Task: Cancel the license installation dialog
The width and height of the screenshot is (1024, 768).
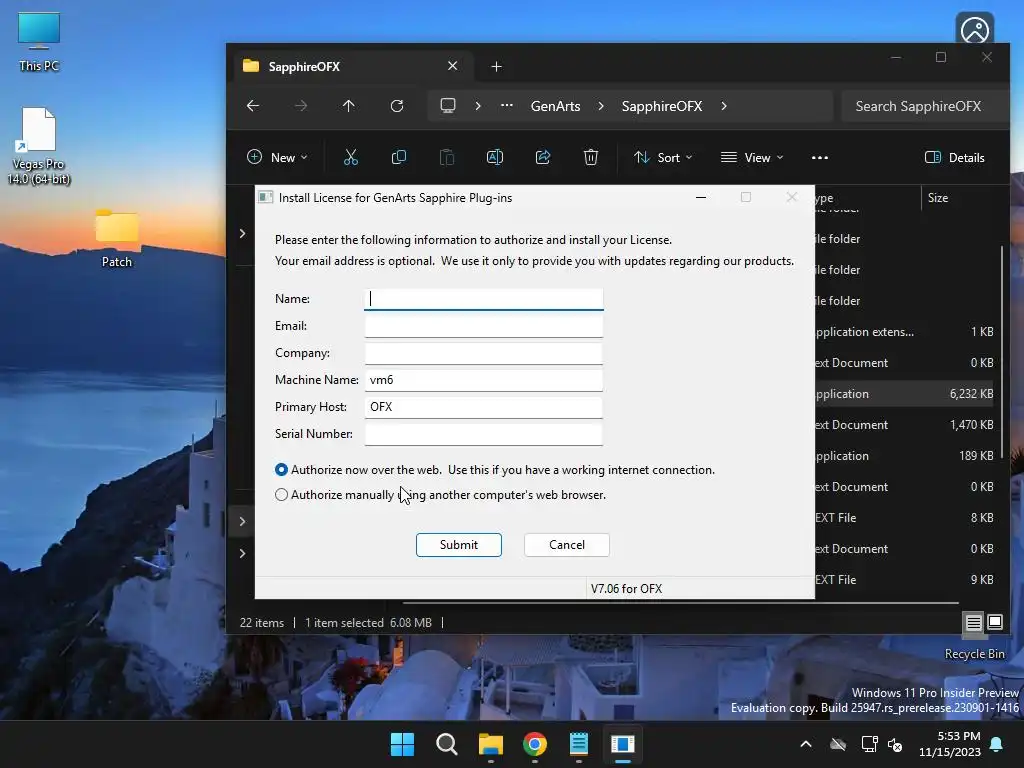Action: click(567, 545)
